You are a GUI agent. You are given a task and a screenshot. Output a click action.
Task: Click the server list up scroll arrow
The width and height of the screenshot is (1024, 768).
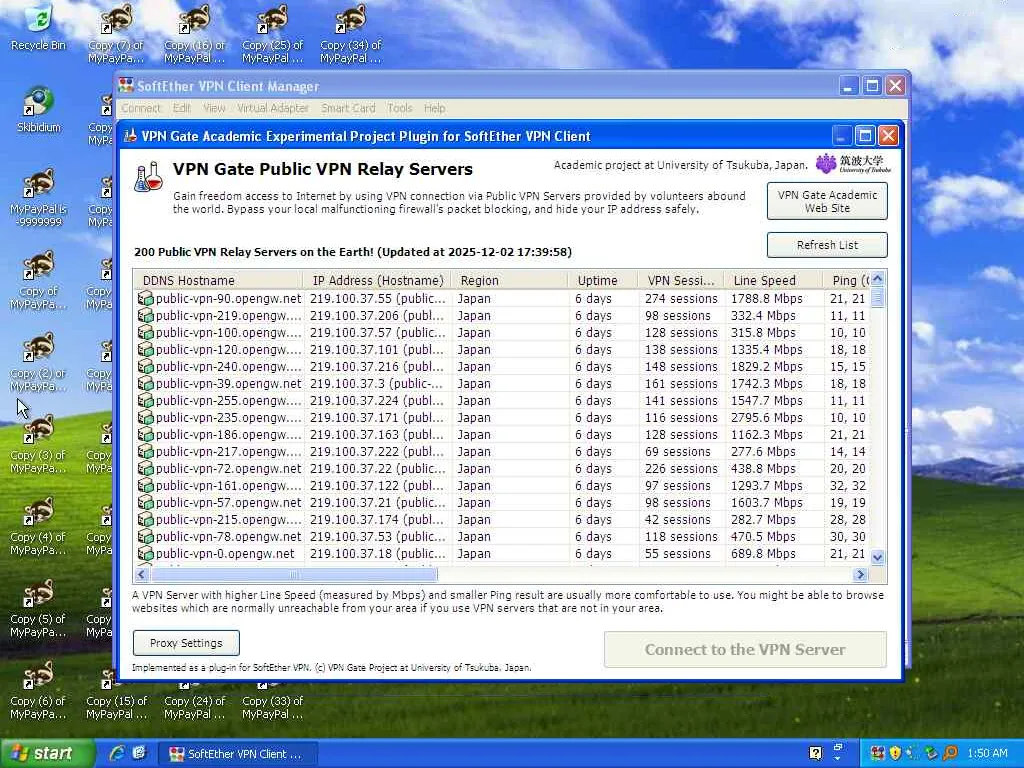[878, 279]
